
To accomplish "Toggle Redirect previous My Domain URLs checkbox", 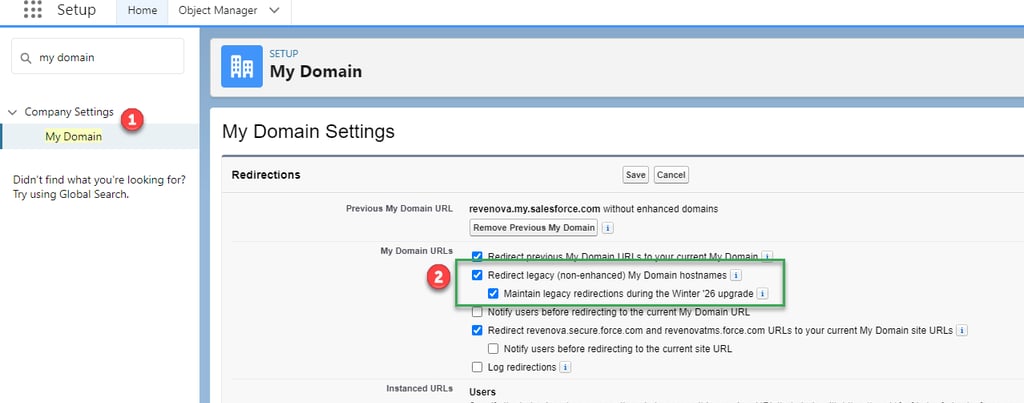I will tap(477, 257).
